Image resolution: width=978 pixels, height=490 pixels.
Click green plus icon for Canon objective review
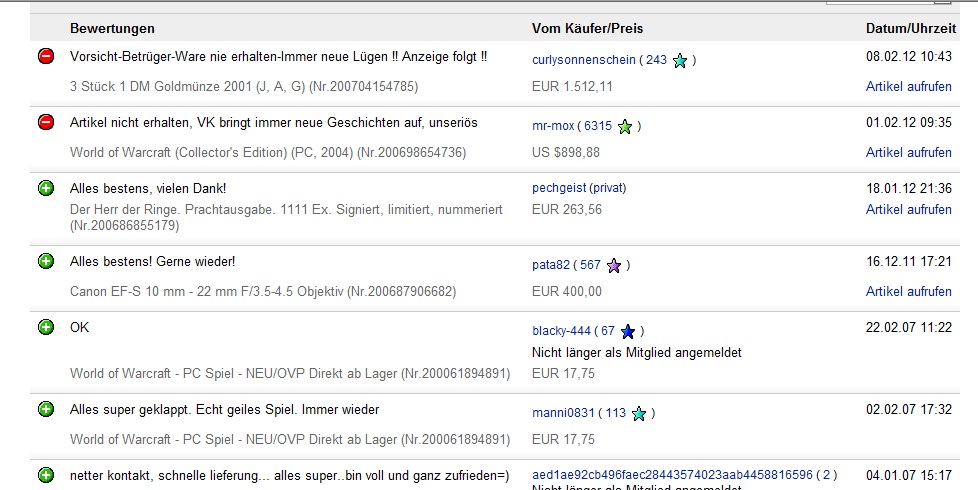46,262
